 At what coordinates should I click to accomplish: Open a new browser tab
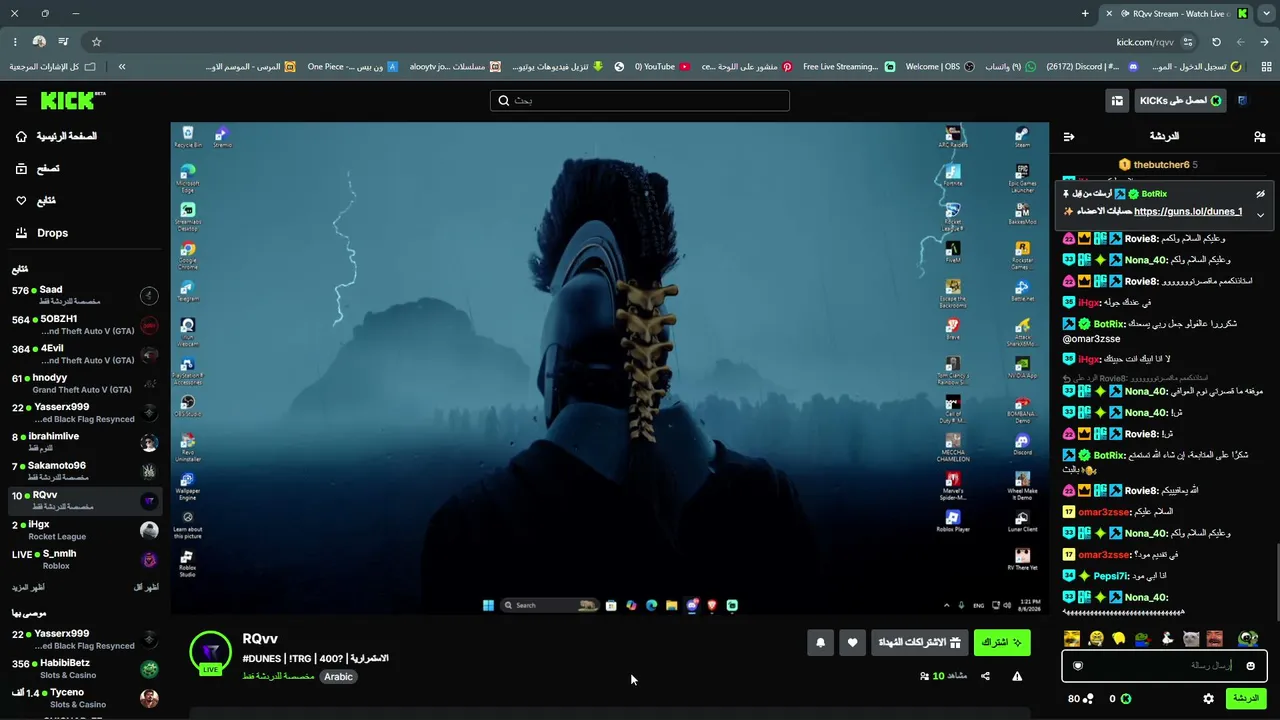point(1085,14)
